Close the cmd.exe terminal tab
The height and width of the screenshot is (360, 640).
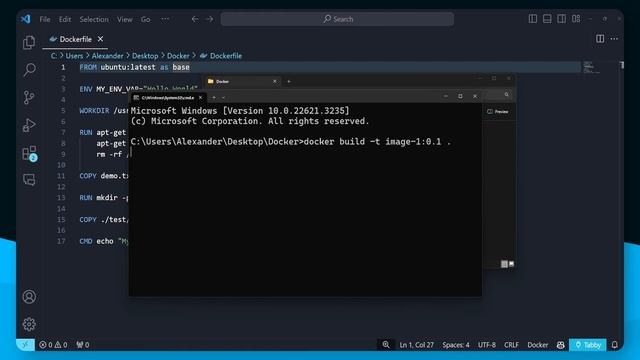(200, 98)
